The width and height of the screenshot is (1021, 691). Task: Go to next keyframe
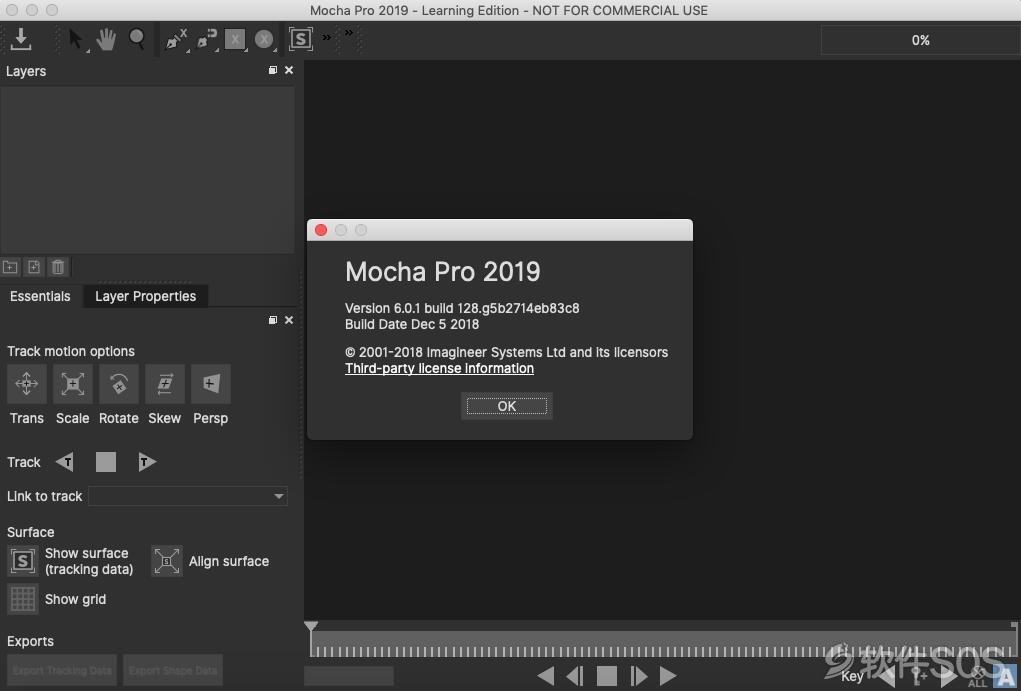[x=949, y=676]
